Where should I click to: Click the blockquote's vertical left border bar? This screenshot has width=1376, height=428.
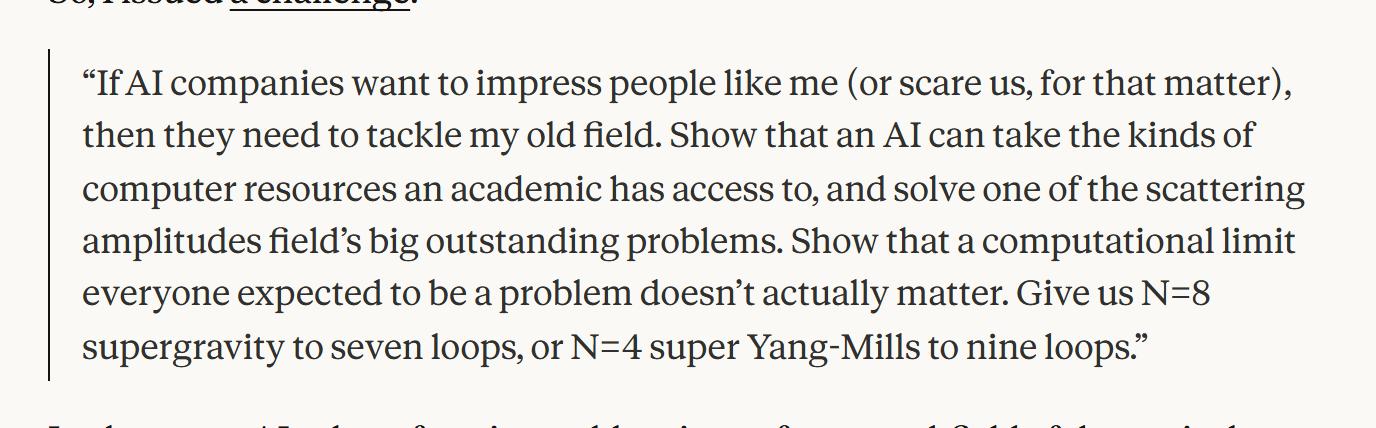click(x=49, y=215)
